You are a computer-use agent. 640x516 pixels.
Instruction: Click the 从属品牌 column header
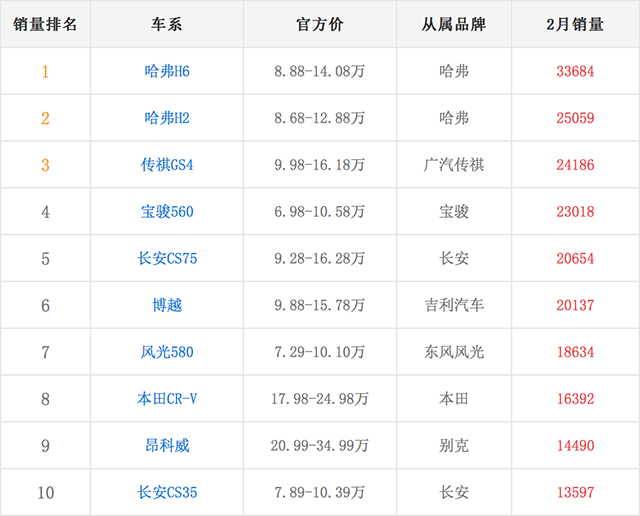(x=454, y=25)
